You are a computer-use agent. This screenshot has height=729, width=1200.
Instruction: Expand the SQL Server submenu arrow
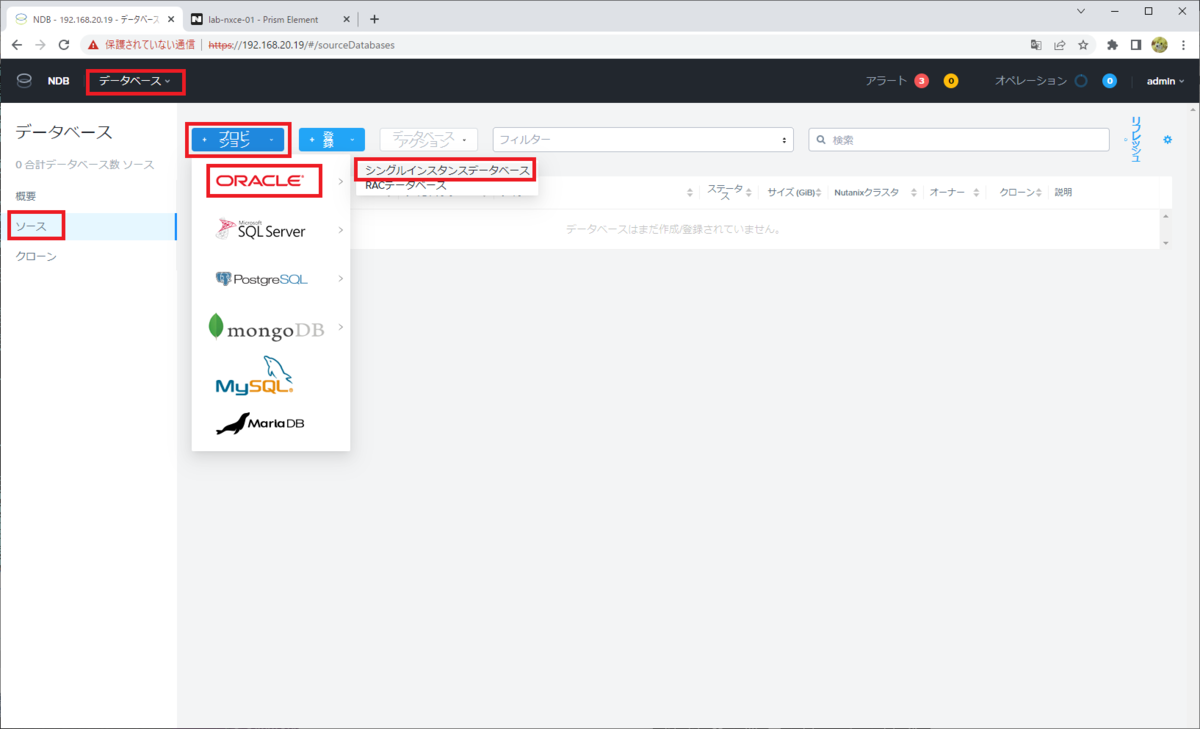pos(341,230)
